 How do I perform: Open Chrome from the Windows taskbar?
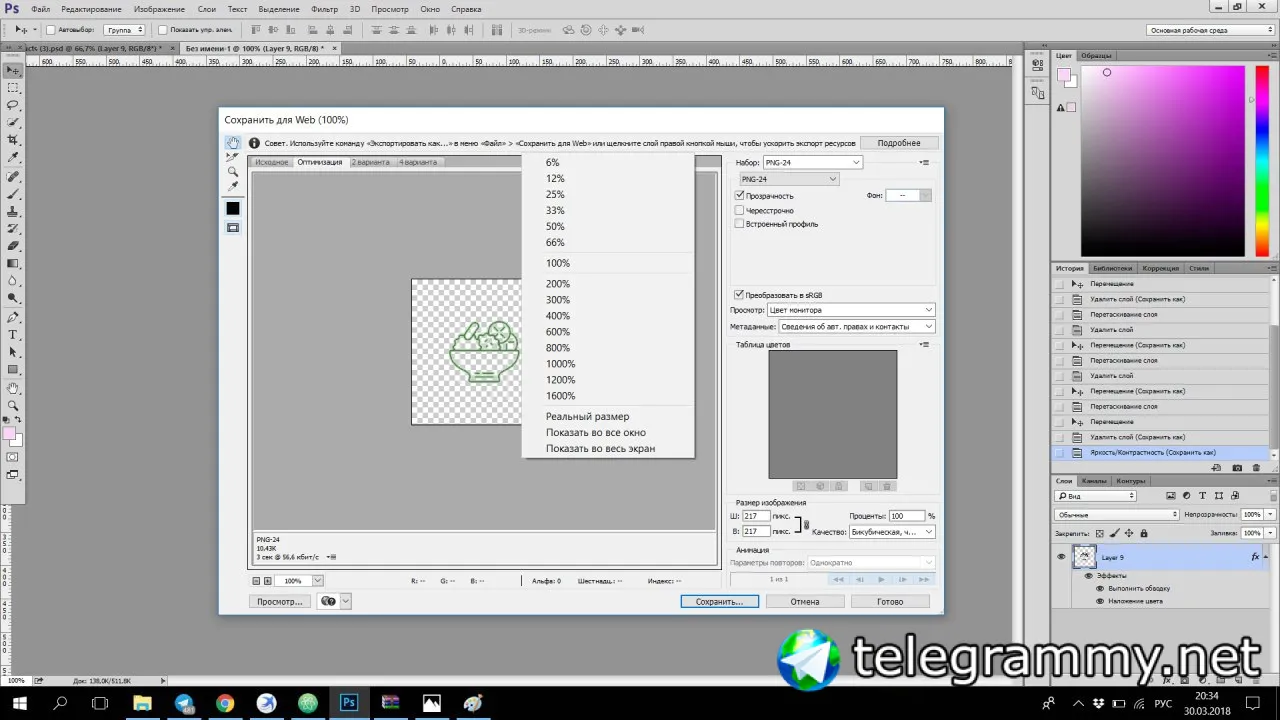pyautogui.click(x=224, y=703)
